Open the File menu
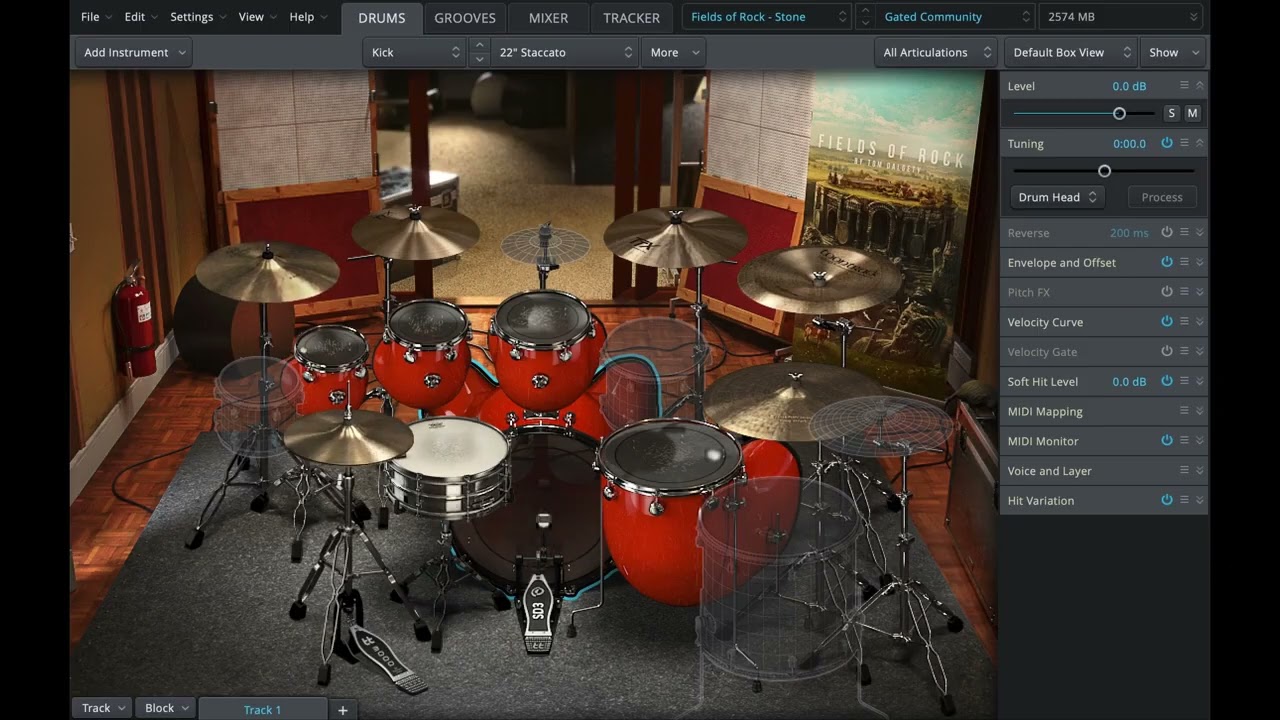 [96, 17]
